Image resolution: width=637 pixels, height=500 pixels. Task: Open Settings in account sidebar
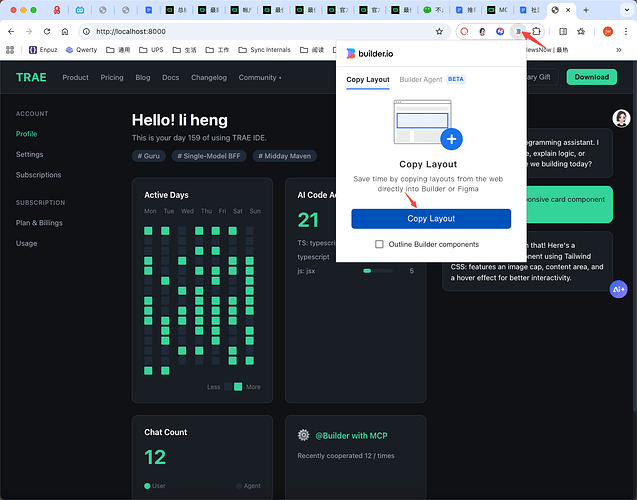[29, 155]
